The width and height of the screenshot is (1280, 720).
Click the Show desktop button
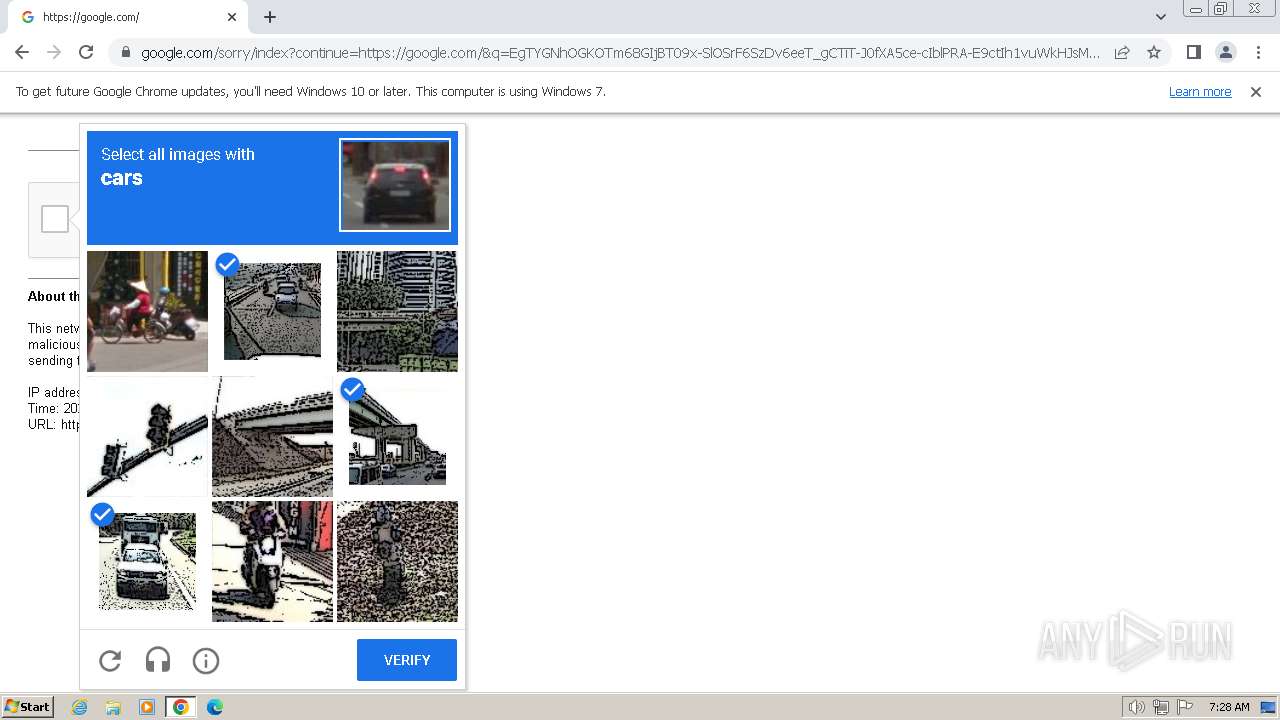1269,707
